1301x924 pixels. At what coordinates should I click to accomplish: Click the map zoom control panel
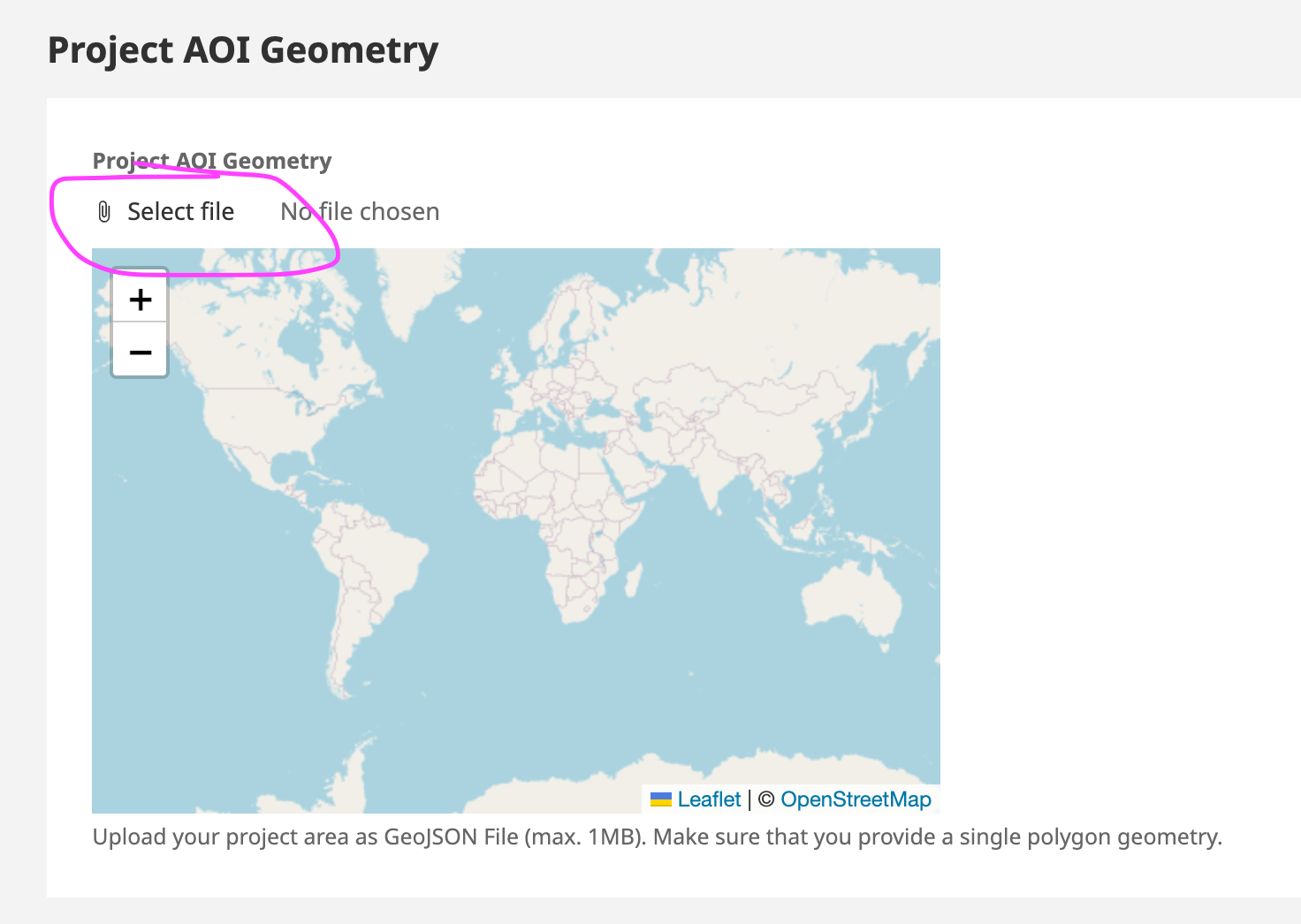click(x=139, y=324)
